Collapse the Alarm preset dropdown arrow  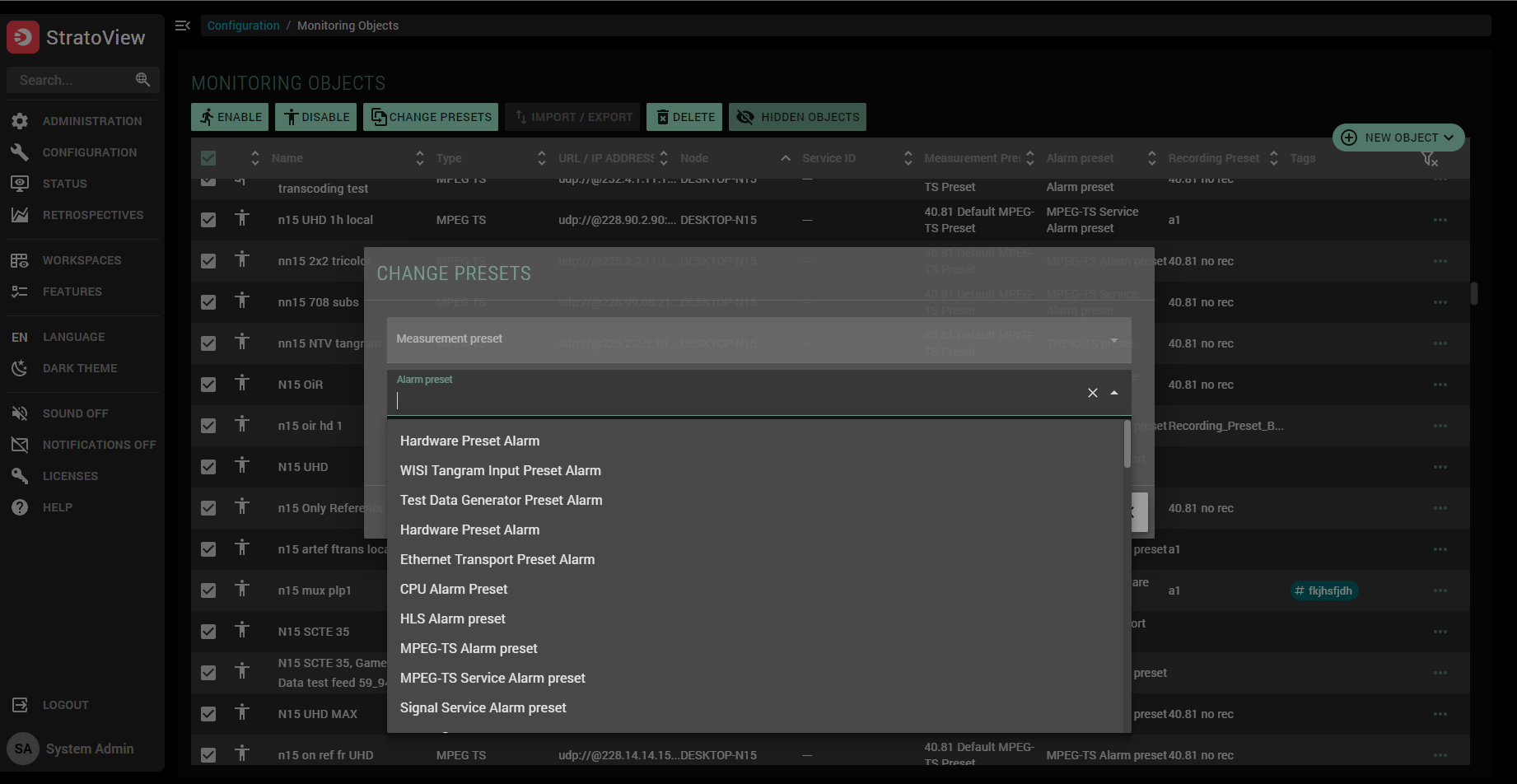[1114, 393]
